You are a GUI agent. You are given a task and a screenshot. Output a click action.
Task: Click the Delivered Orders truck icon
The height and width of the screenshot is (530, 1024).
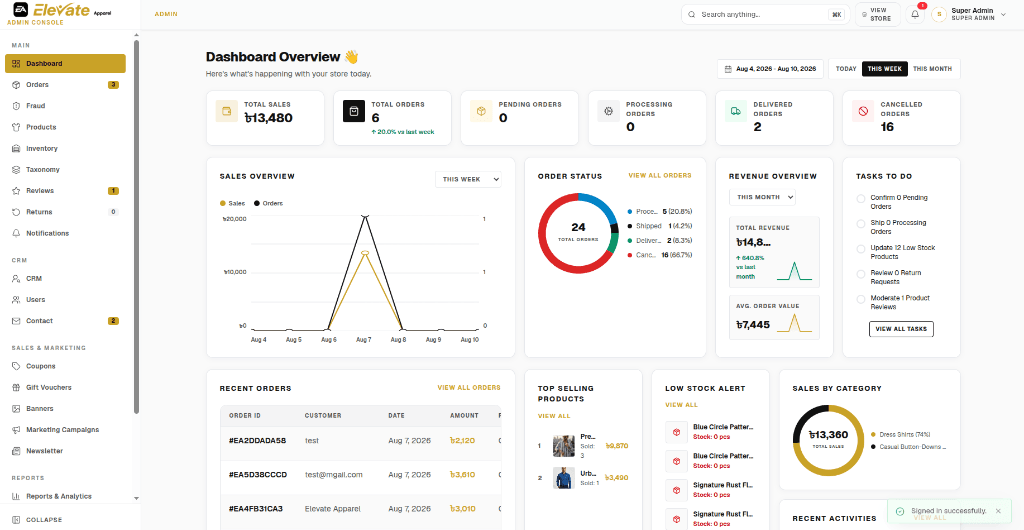[735, 112]
